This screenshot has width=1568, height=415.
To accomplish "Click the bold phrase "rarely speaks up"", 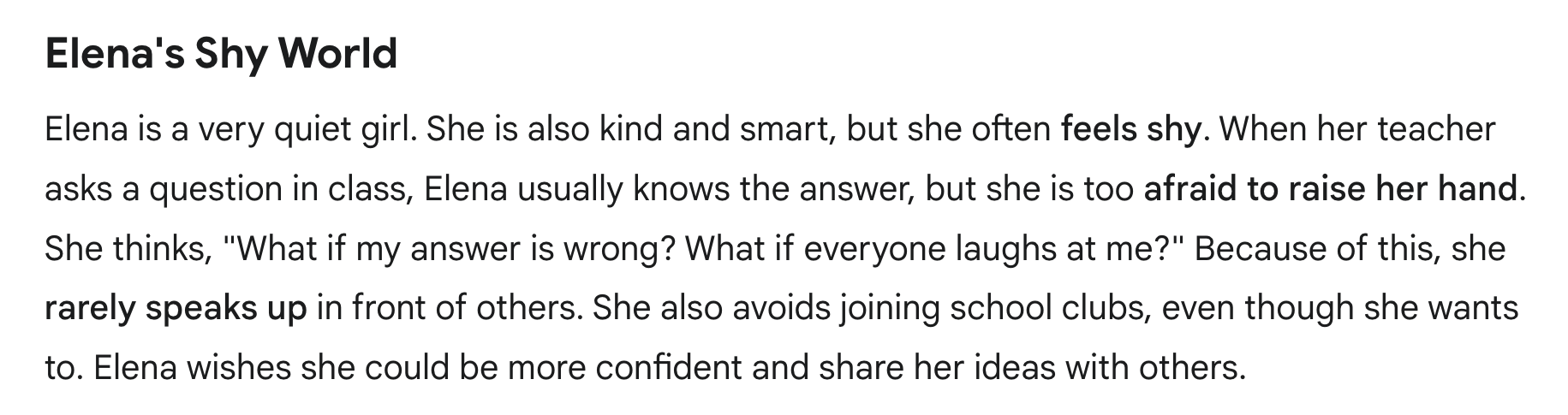I will (176, 308).
